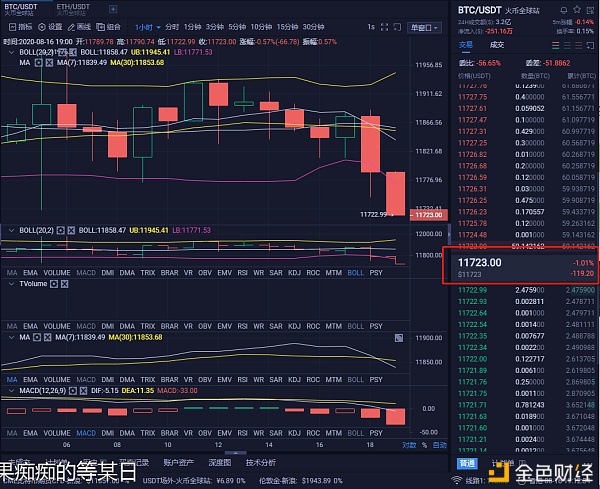Close the BOLL sub-panel

click(x=71, y=230)
